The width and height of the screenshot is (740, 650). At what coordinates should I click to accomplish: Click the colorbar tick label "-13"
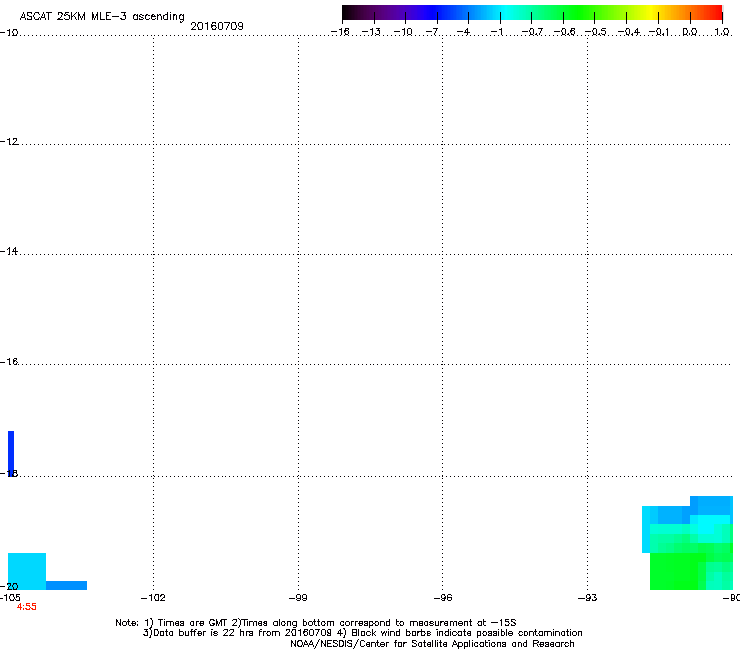pyautogui.click(x=371, y=32)
